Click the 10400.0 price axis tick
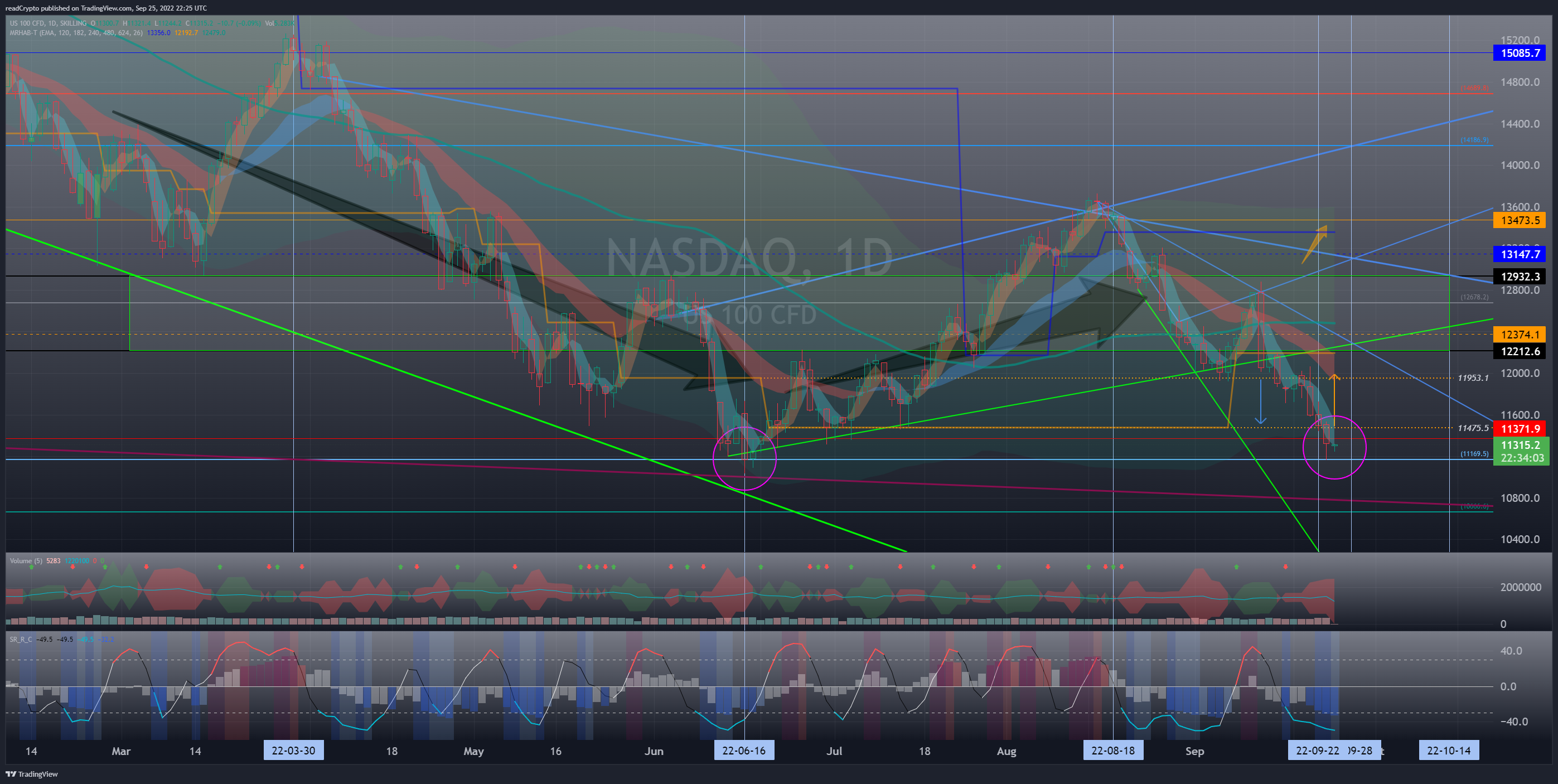The width and height of the screenshot is (1558, 784). coord(1520,540)
